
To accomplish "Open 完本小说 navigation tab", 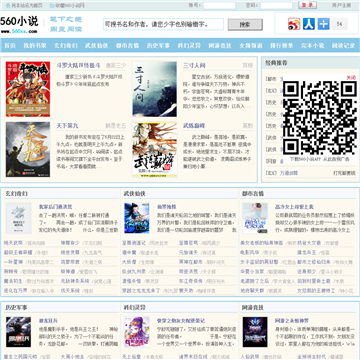I will pos(312,46).
